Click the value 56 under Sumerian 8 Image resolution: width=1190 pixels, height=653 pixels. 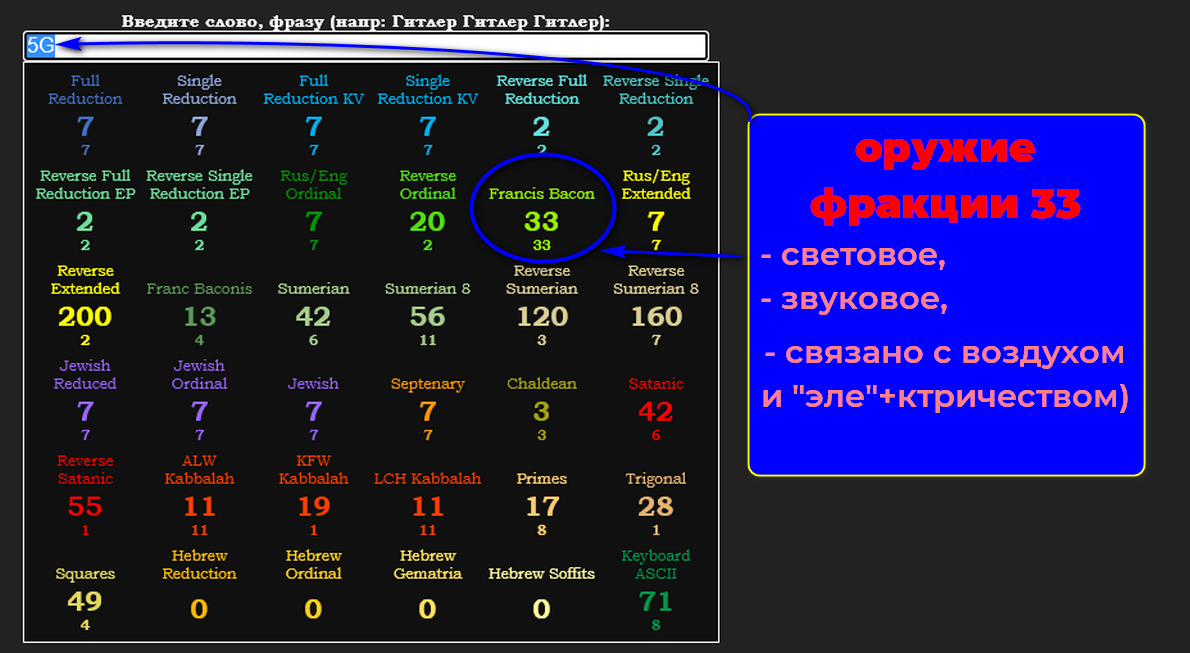click(427, 316)
